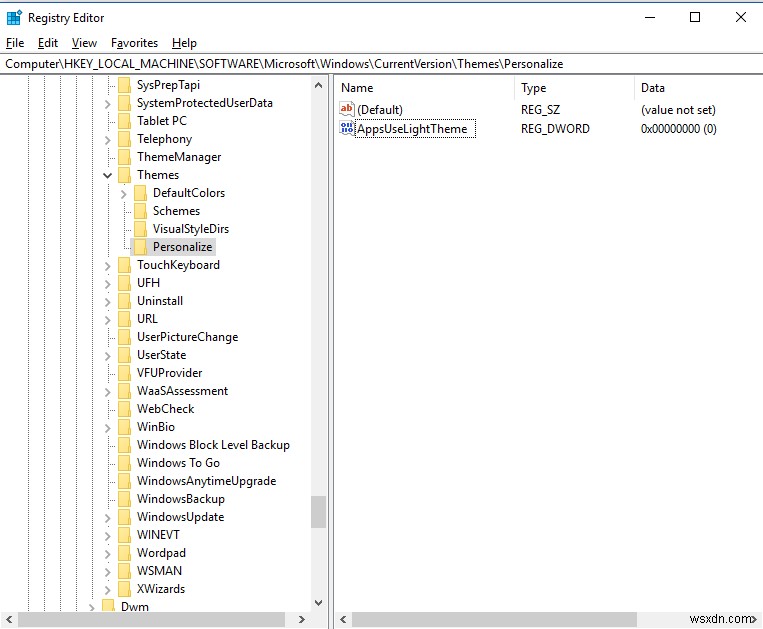Click the Themes folder icon
Viewport: 763px width, 629px height.
(124, 175)
